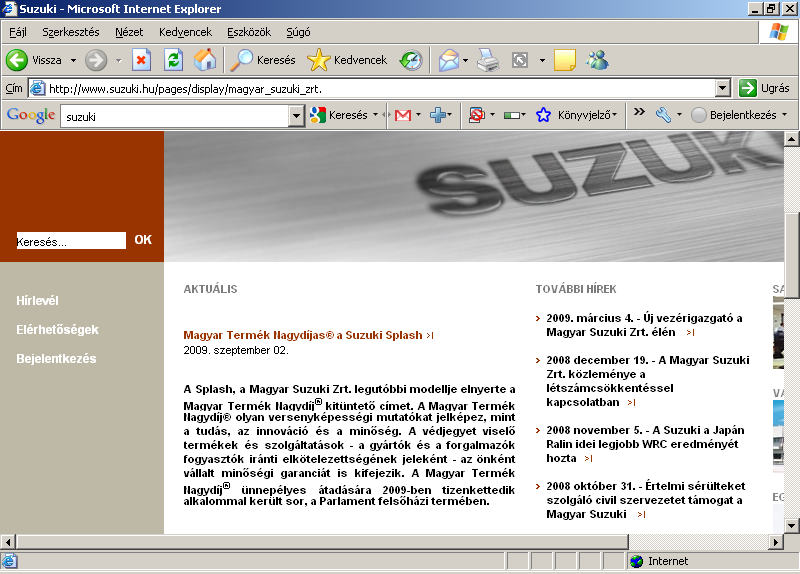Screen dimensions: 800x574
Task: Open the Fájl menu
Action: [18, 32]
